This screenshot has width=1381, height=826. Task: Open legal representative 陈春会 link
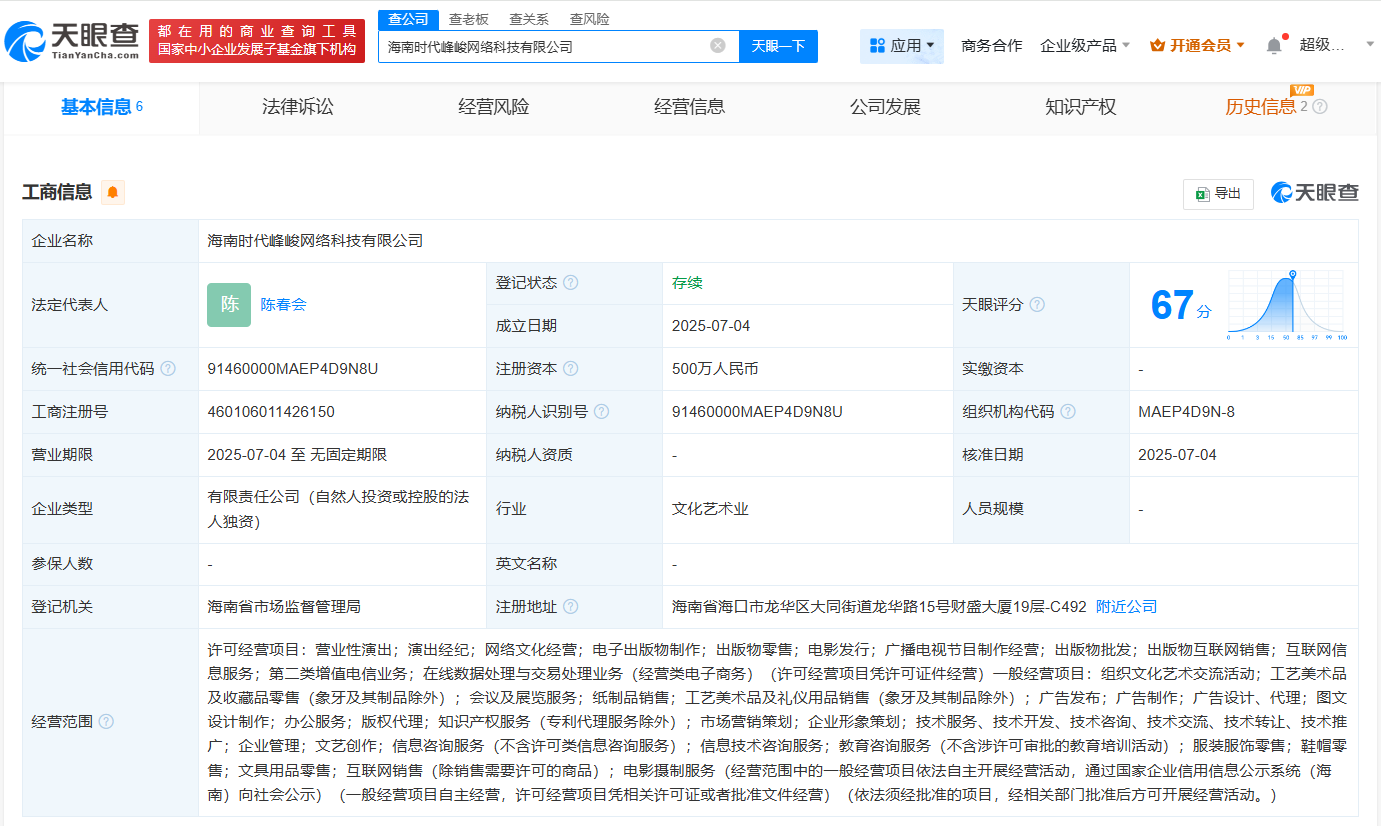tap(283, 305)
